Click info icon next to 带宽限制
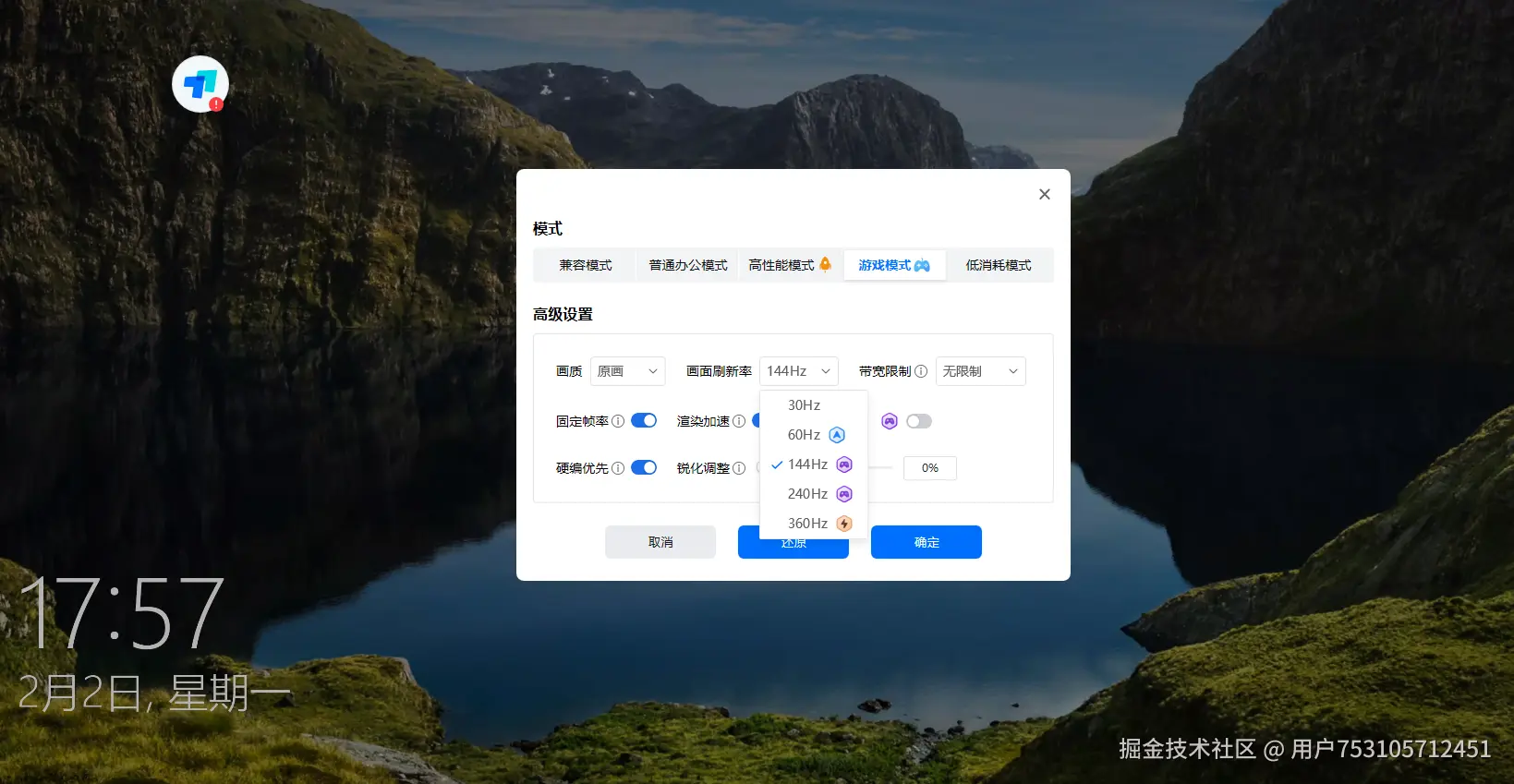The height and width of the screenshot is (784, 1514). [x=921, y=371]
